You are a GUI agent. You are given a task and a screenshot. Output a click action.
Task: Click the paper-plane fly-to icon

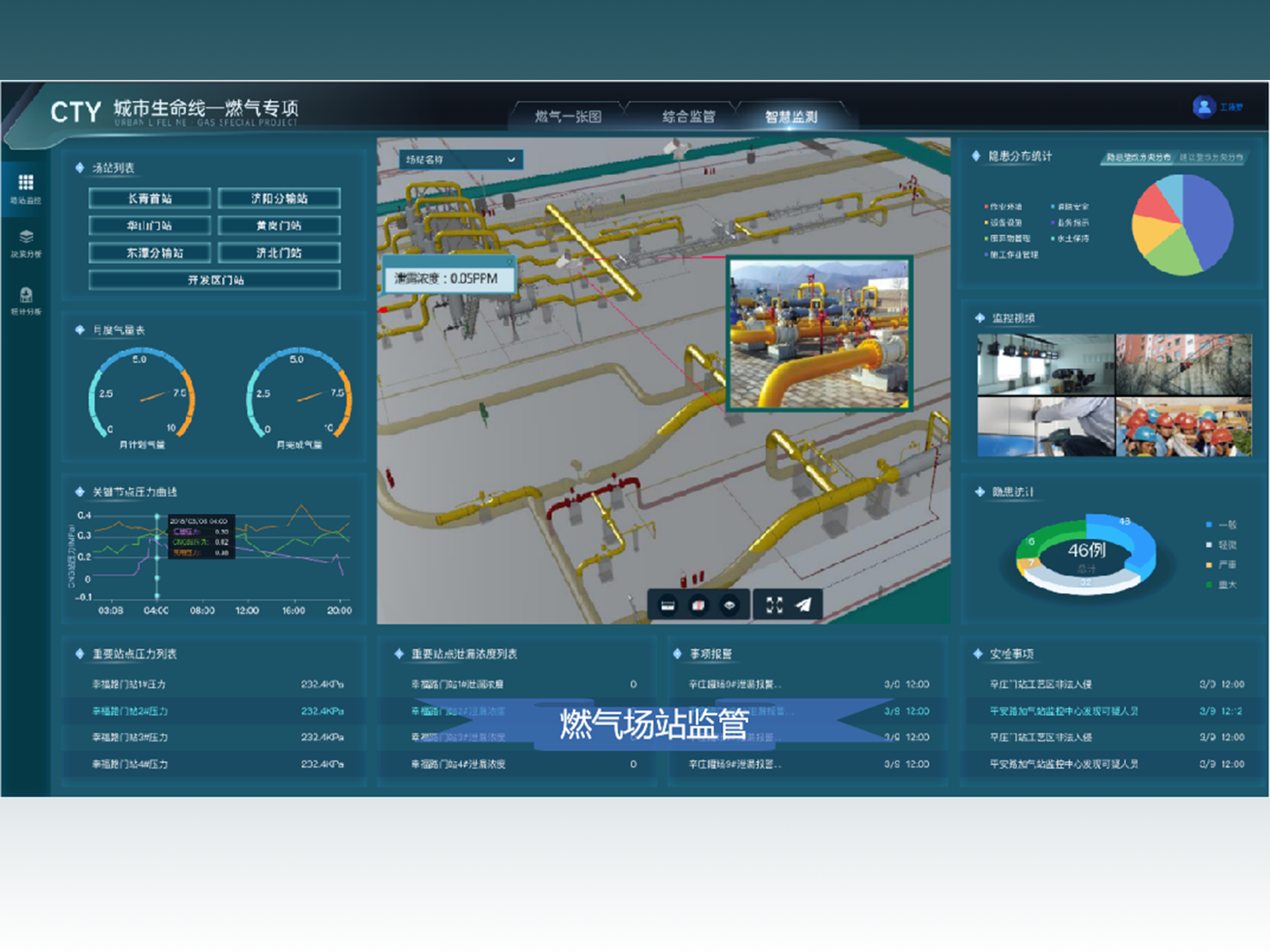804,605
